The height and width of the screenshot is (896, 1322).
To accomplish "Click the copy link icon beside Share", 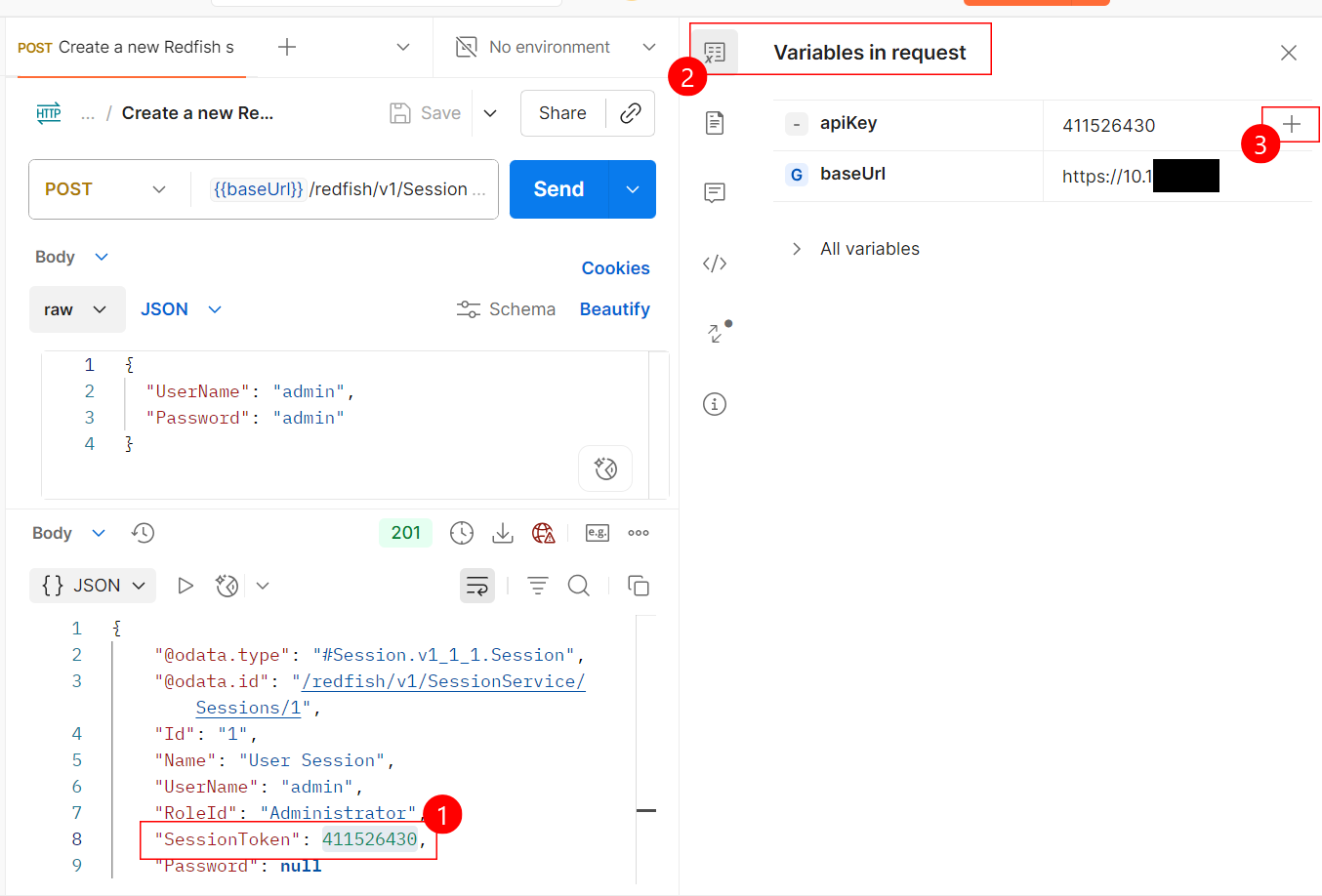I will point(631,113).
